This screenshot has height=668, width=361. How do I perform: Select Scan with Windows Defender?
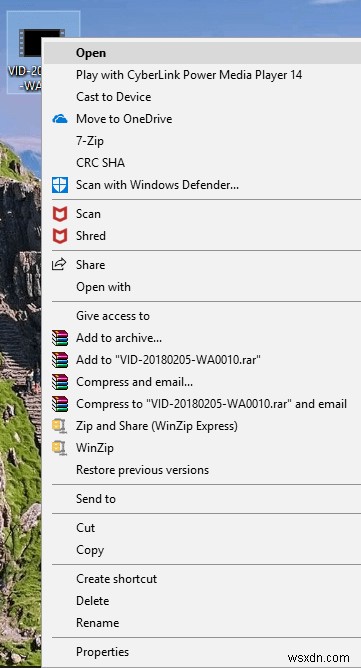[x=202, y=185]
